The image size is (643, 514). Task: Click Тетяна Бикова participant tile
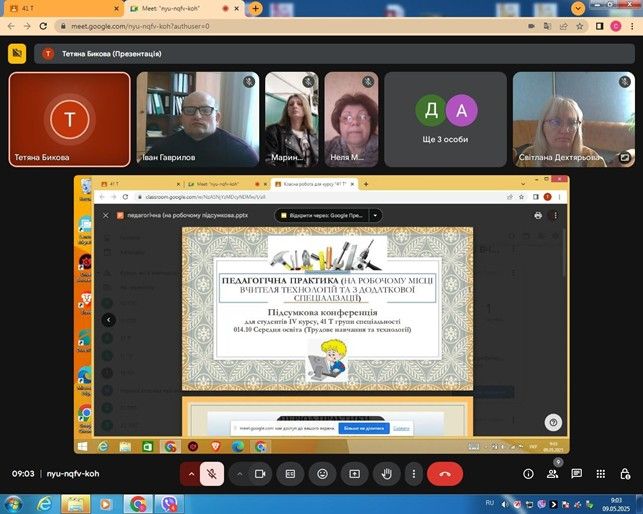tap(69, 119)
